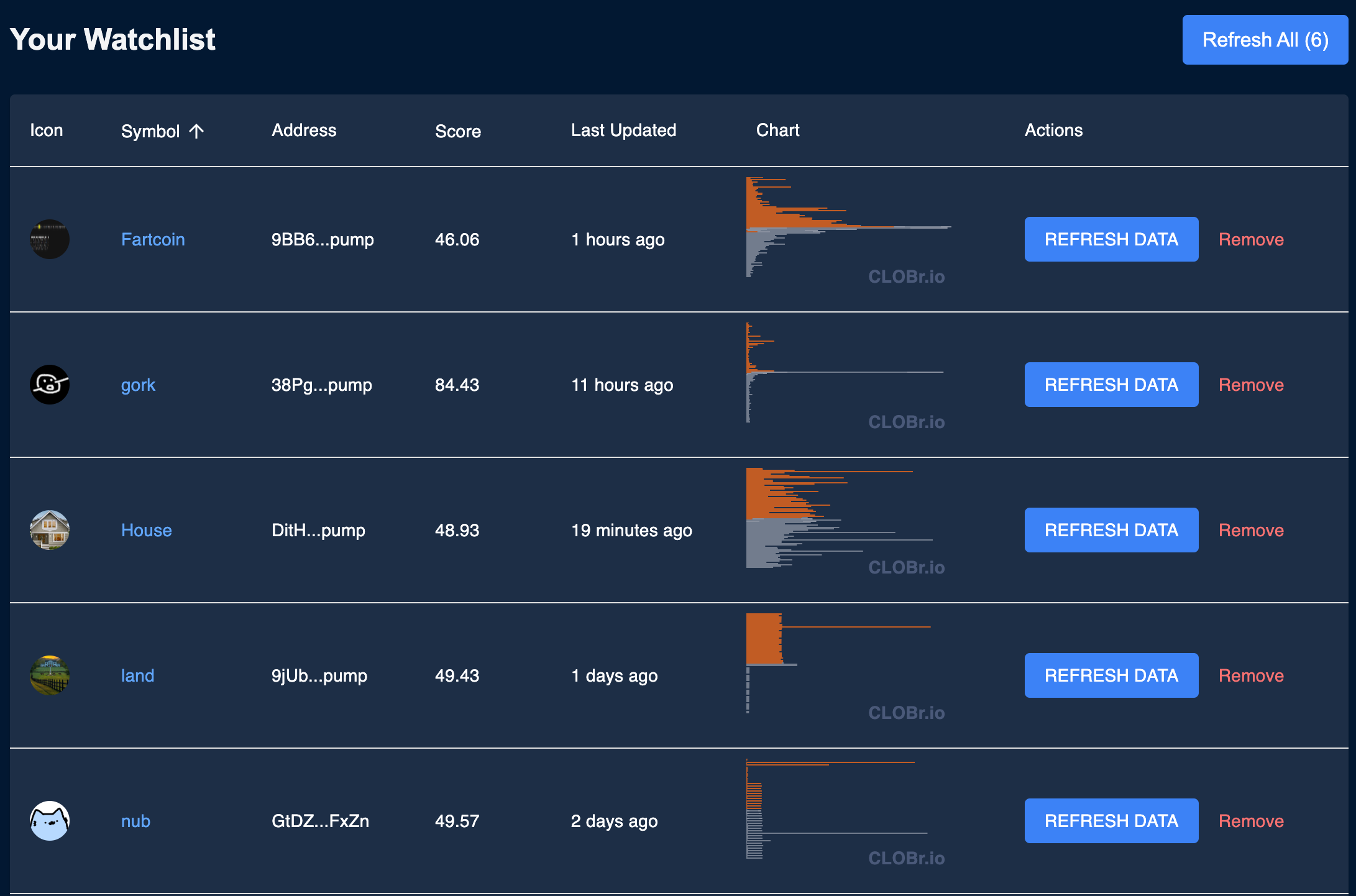Image resolution: width=1356 pixels, height=896 pixels.
Task: Remove land from the watchlist
Action: (1251, 675)
